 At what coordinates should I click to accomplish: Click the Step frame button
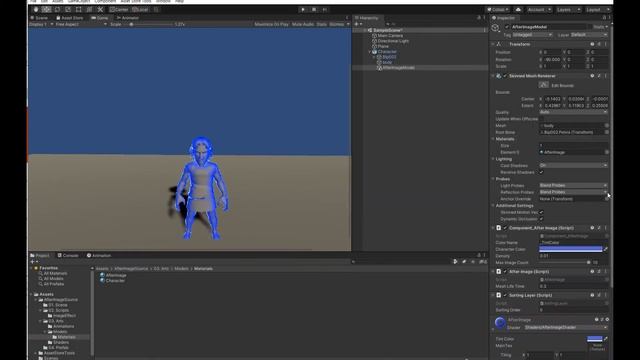(x=325, y=9)
